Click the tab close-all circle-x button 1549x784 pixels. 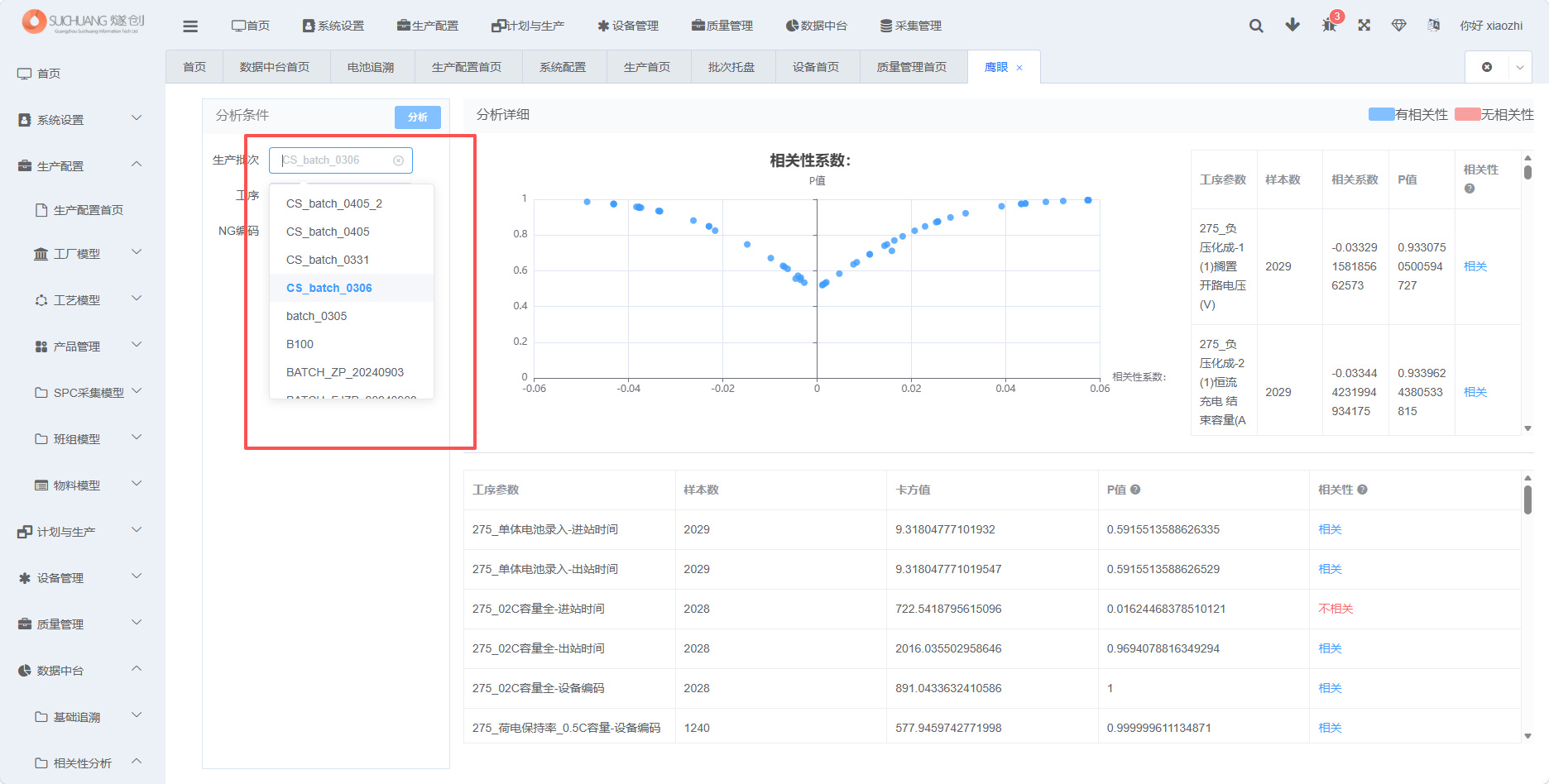point(1487,67)
